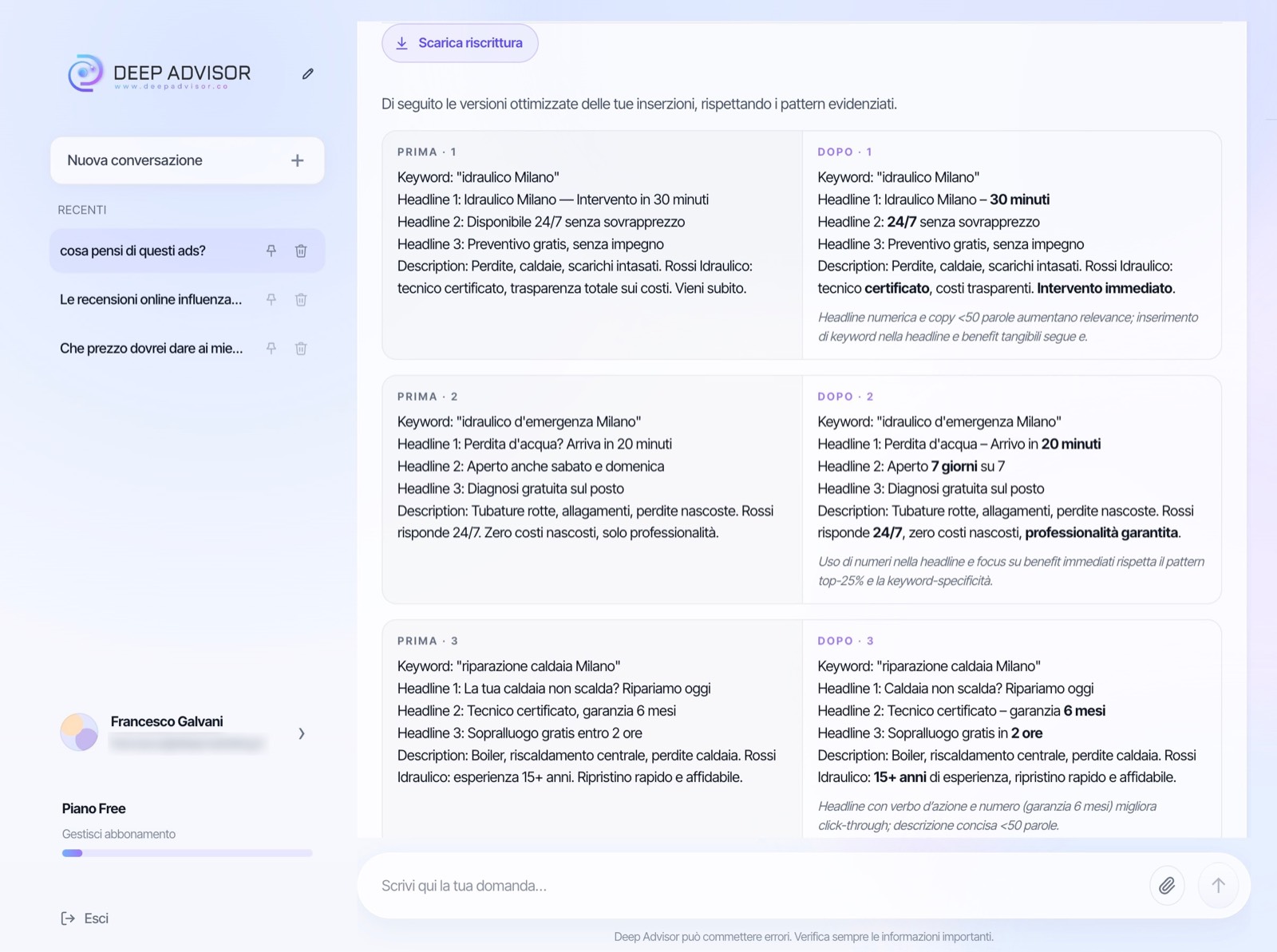Pin the 'cosa pensi di questi ads?' conversation
1277x952 pixels.
[x=271, y=251]
